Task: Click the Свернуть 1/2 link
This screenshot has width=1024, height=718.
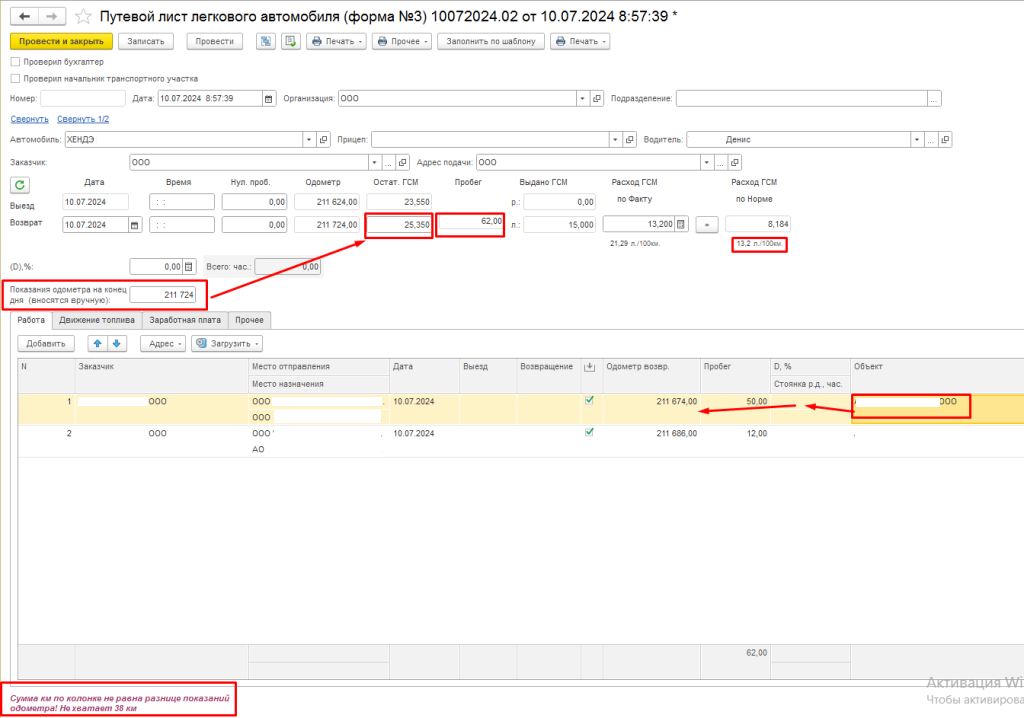Action: pyautogui.click(x=83, y=119)
